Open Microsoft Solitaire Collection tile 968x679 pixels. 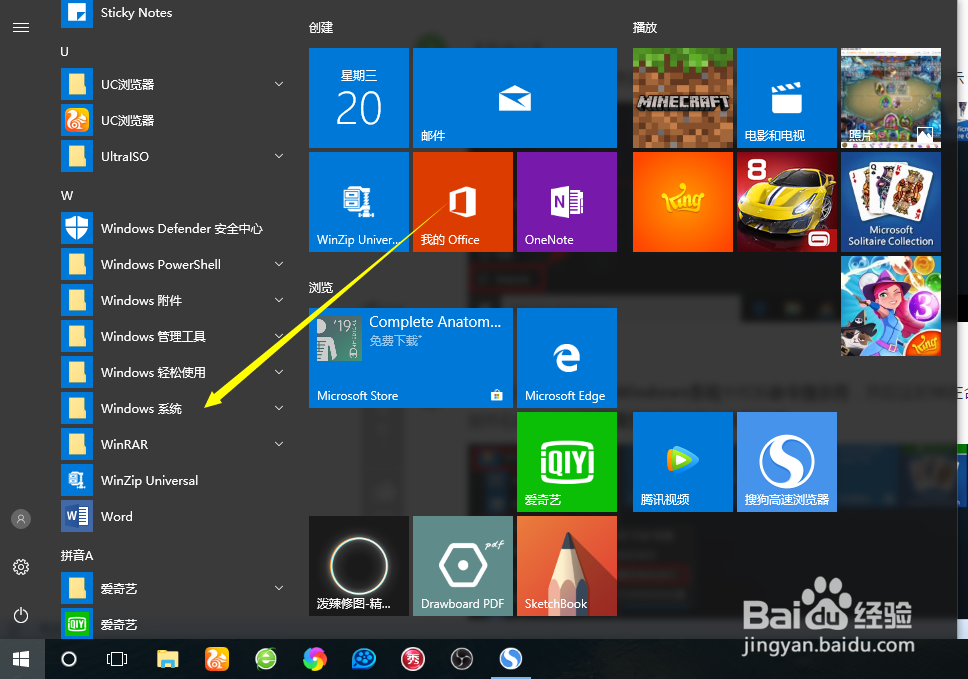pyautogui.click(x=891, y=202)
